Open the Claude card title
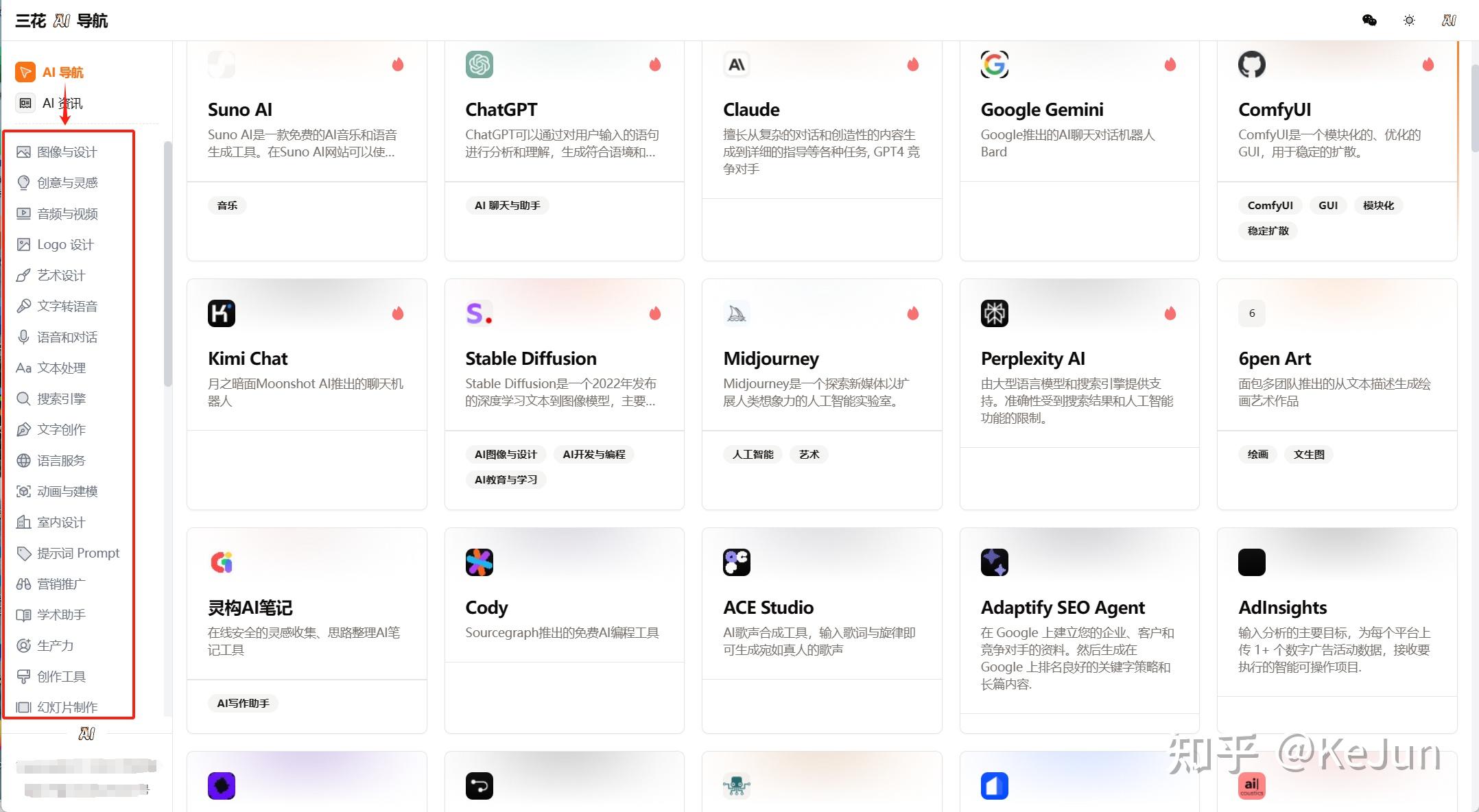The image size is (1479, 812). [x=751, y=110]
